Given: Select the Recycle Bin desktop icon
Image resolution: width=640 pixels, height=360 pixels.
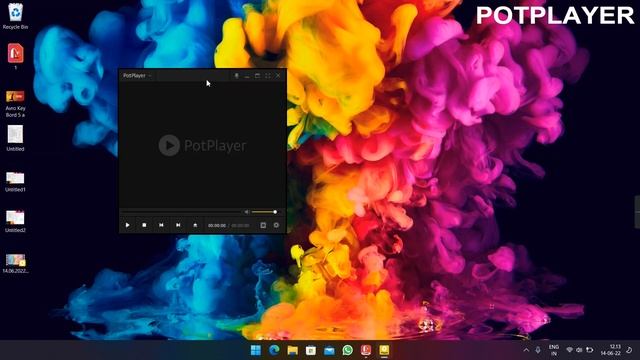Looking at the screenshot, I should (15, 16).
